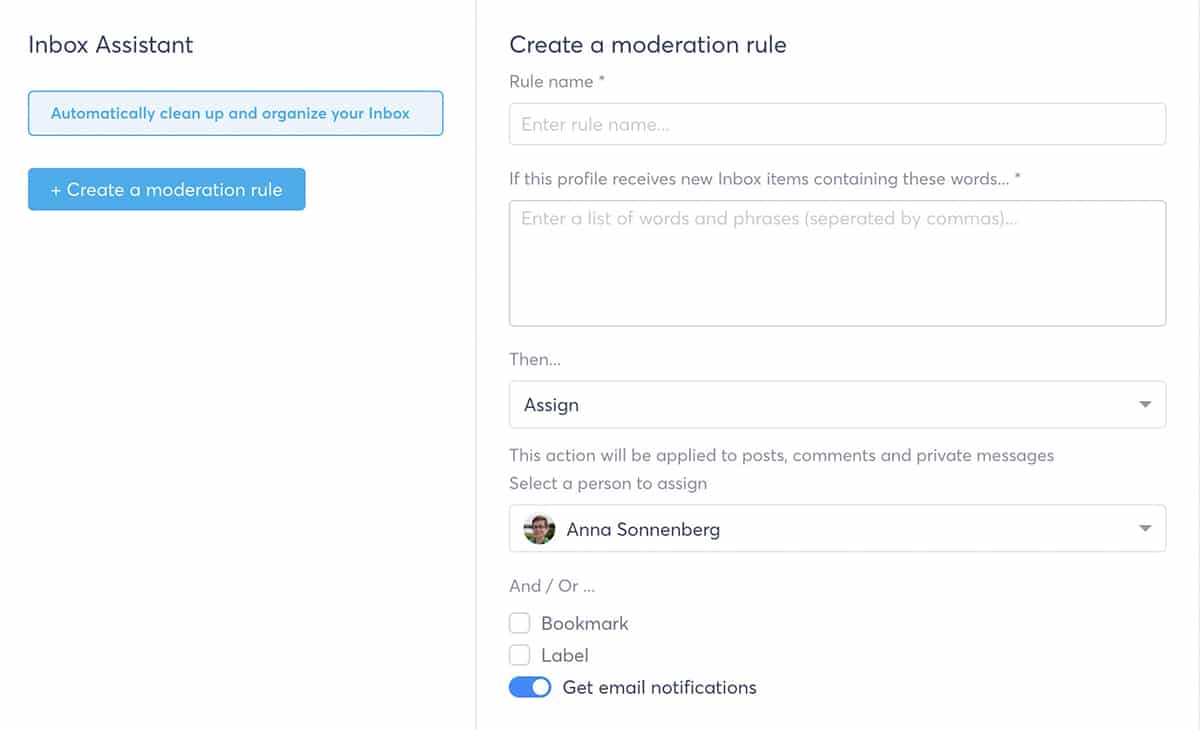This screenshot has width=1200, height=729.
Task: Expand the person to assign selector
Action: click(836, 529)
